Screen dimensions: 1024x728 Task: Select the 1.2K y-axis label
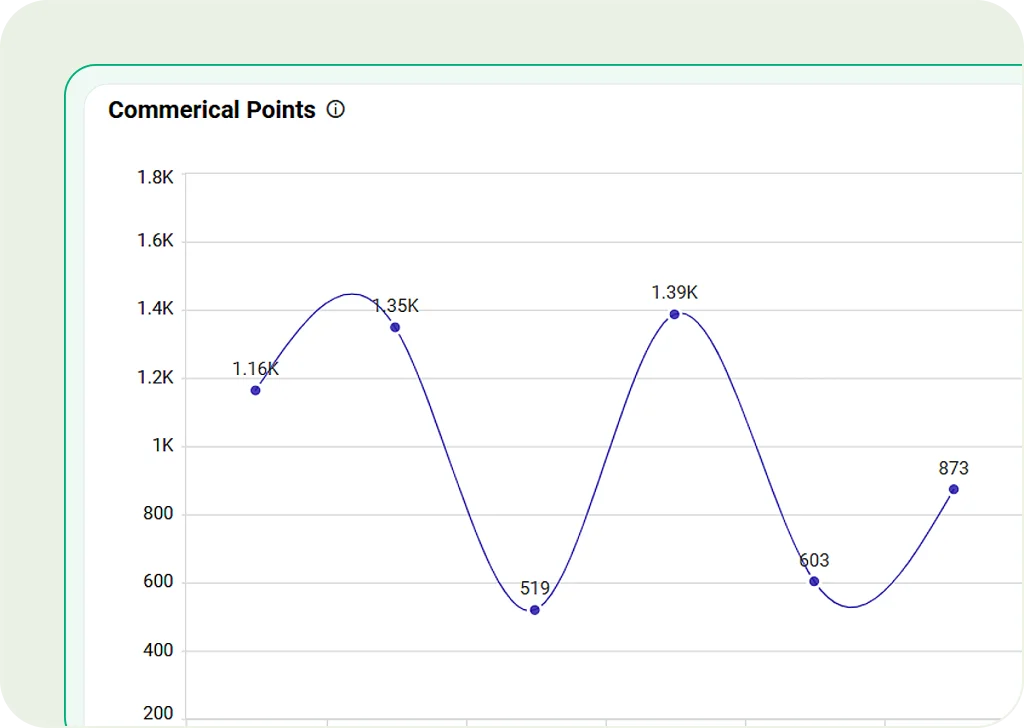point(155,377)
